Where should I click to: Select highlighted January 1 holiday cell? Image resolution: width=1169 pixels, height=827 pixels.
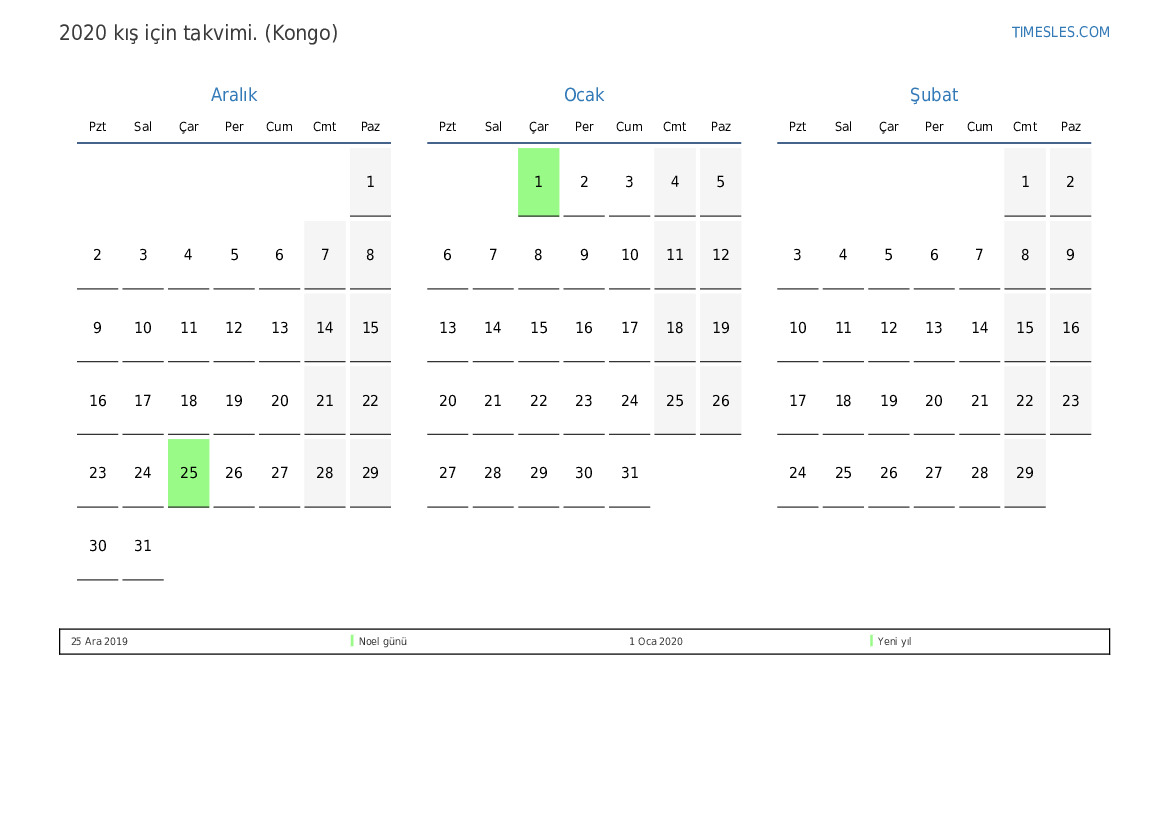tap(538, 182)
